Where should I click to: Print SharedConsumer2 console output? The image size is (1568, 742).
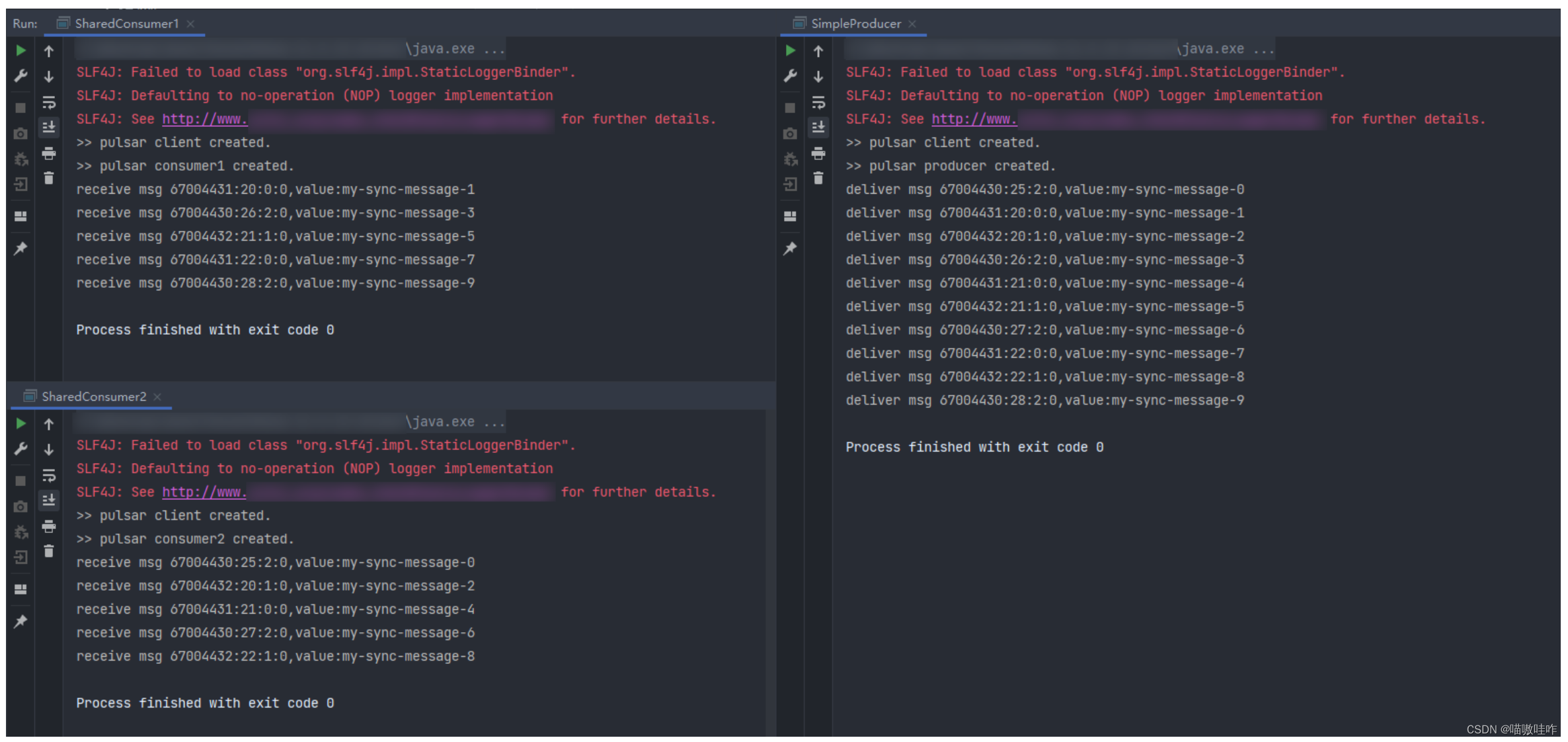pos(49,526)
